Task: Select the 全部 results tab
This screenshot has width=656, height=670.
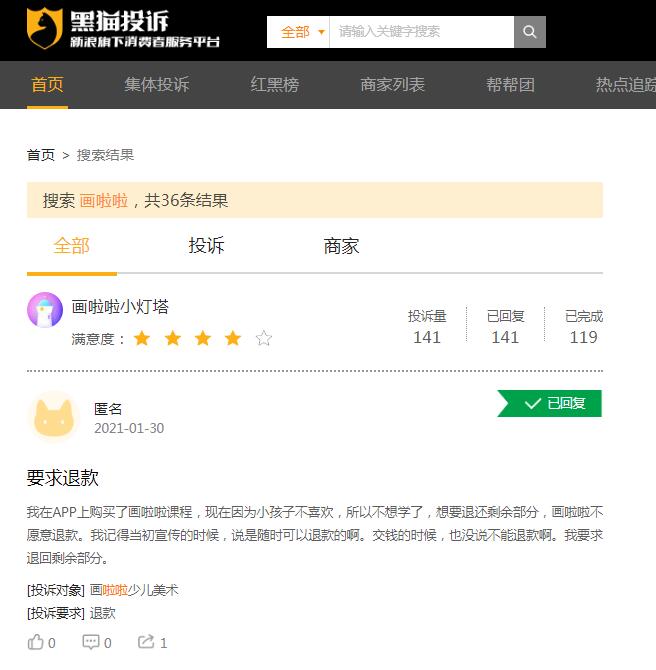Action: click(x=71, y=246)
